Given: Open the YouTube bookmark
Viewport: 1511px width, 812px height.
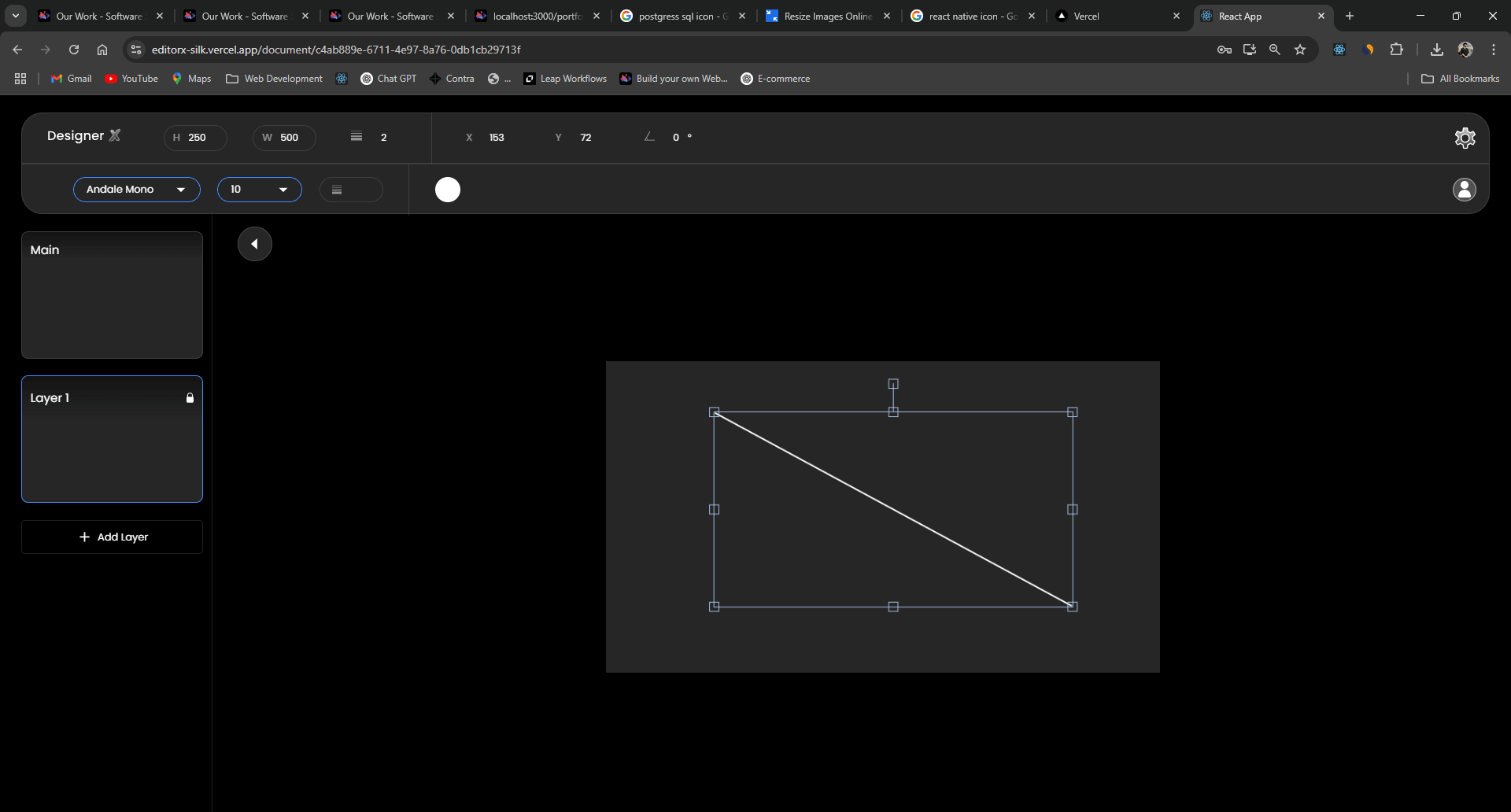Looking at the screenshot, I should coord(131,79).
